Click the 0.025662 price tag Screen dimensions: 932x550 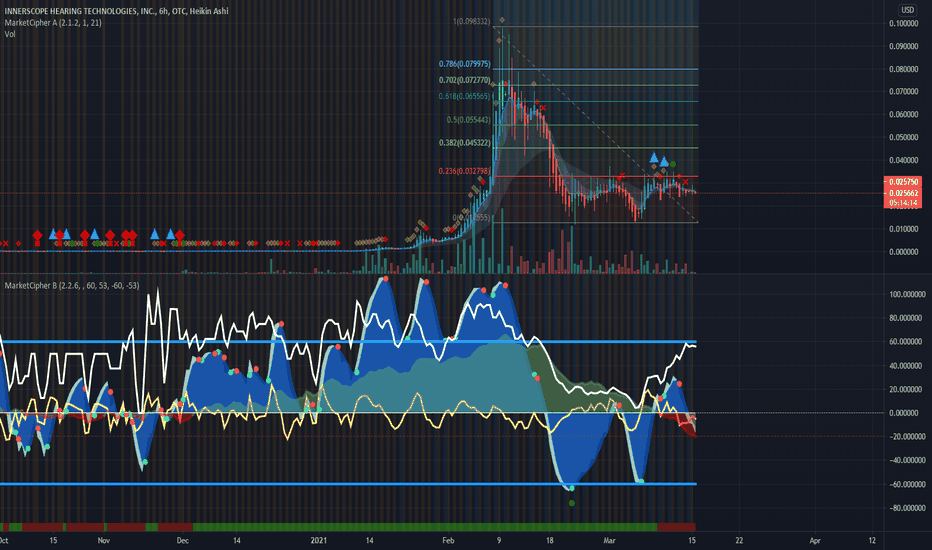[x=903, y=193]
